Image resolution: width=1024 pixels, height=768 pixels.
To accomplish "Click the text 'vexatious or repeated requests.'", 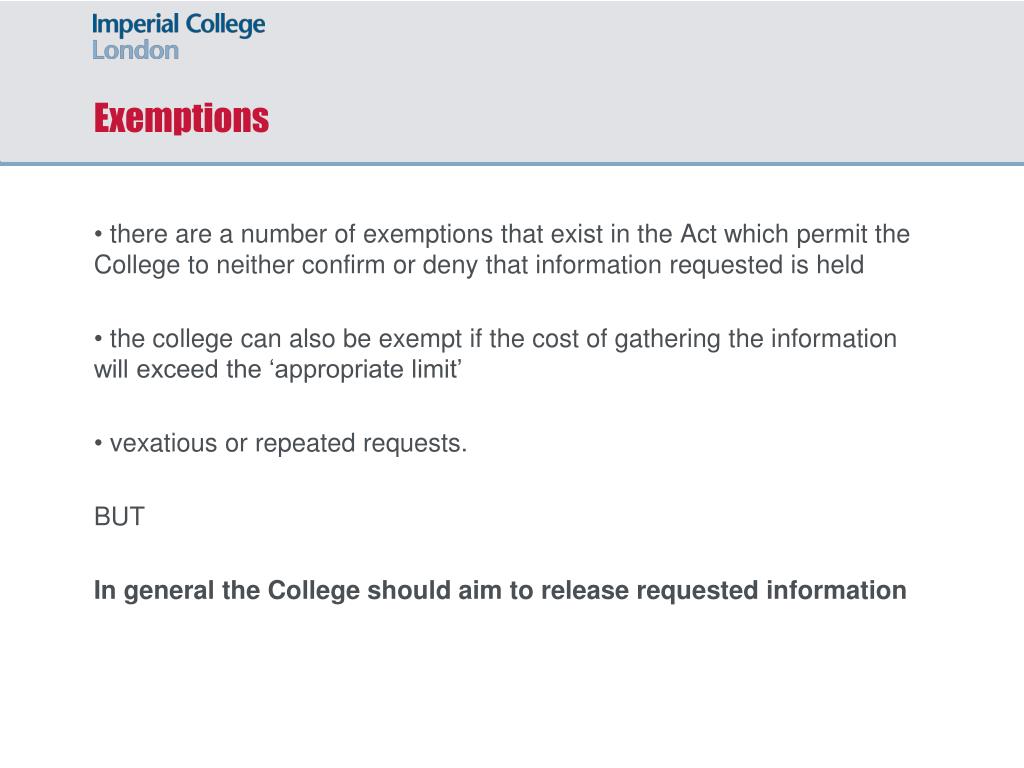I will point(288,443).
